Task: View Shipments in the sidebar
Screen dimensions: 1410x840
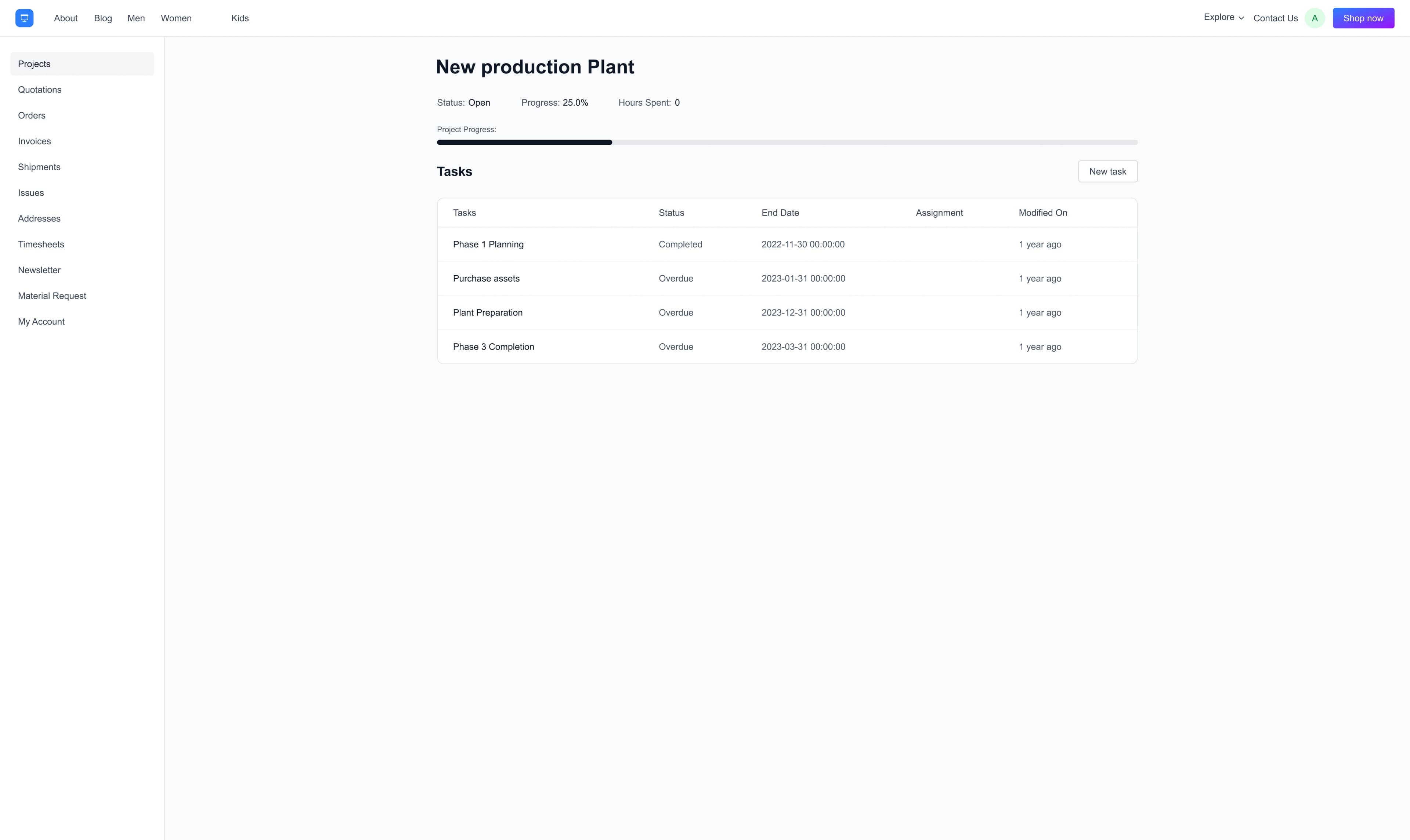Action: pos(39,166)
